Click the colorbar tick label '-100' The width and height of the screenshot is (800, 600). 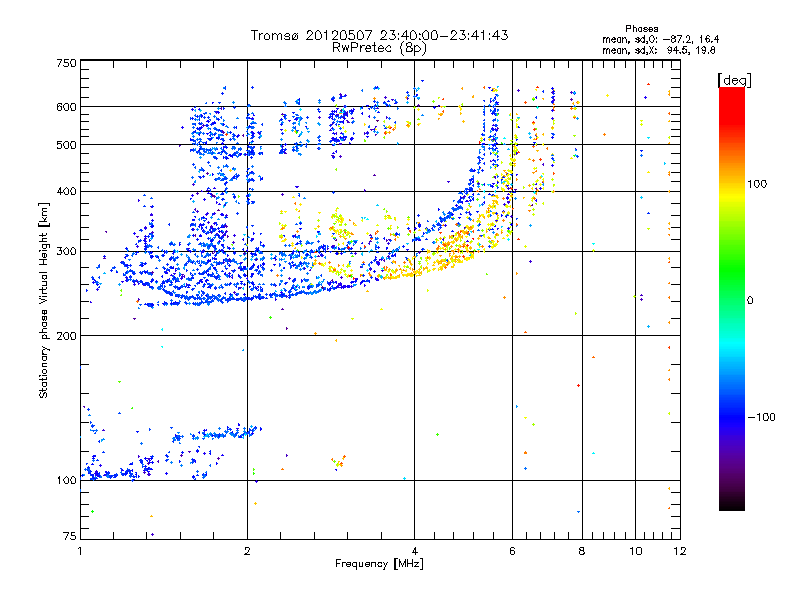click(762, 417)
